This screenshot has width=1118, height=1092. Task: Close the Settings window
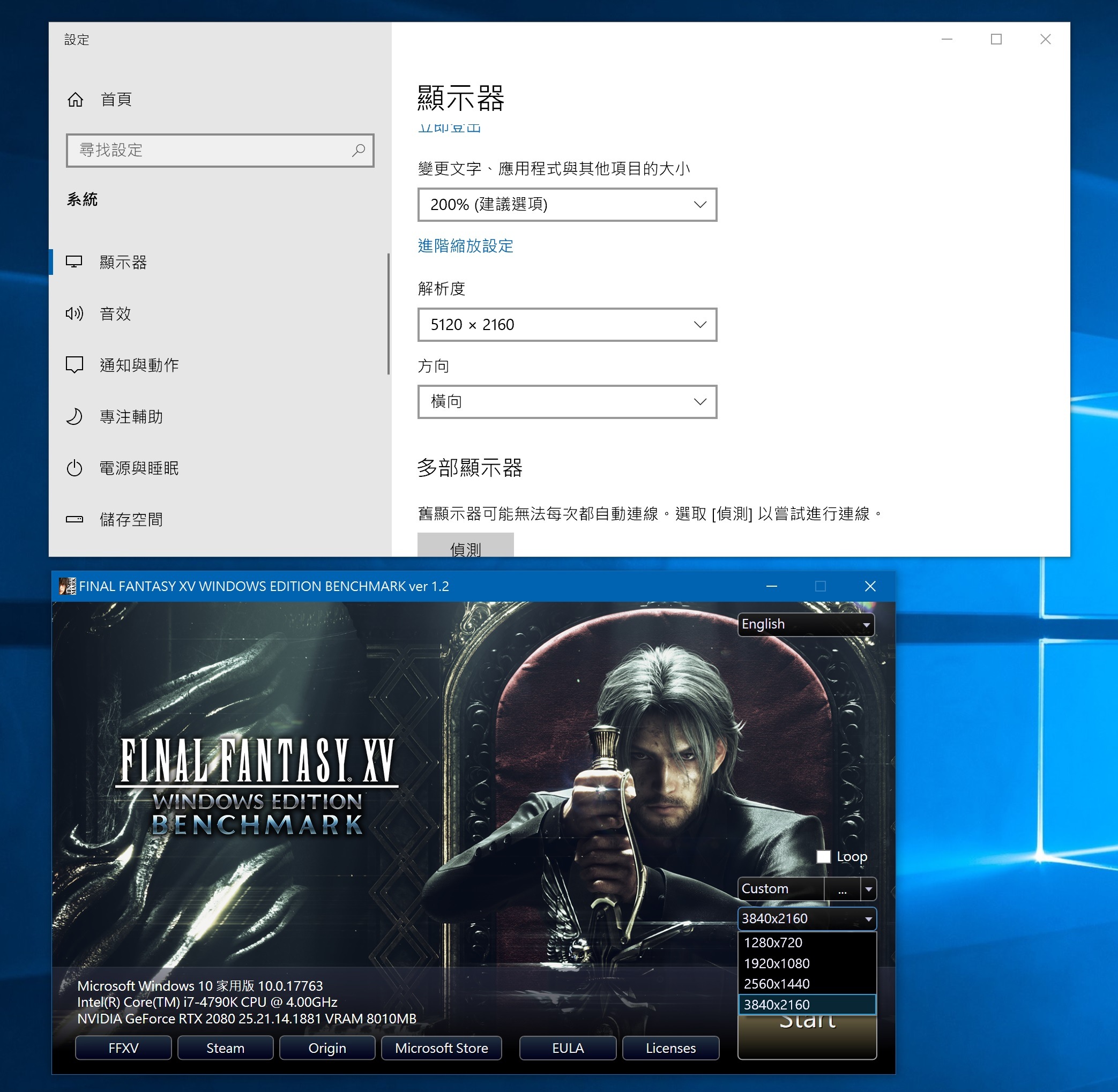(x=1046, y=39)
